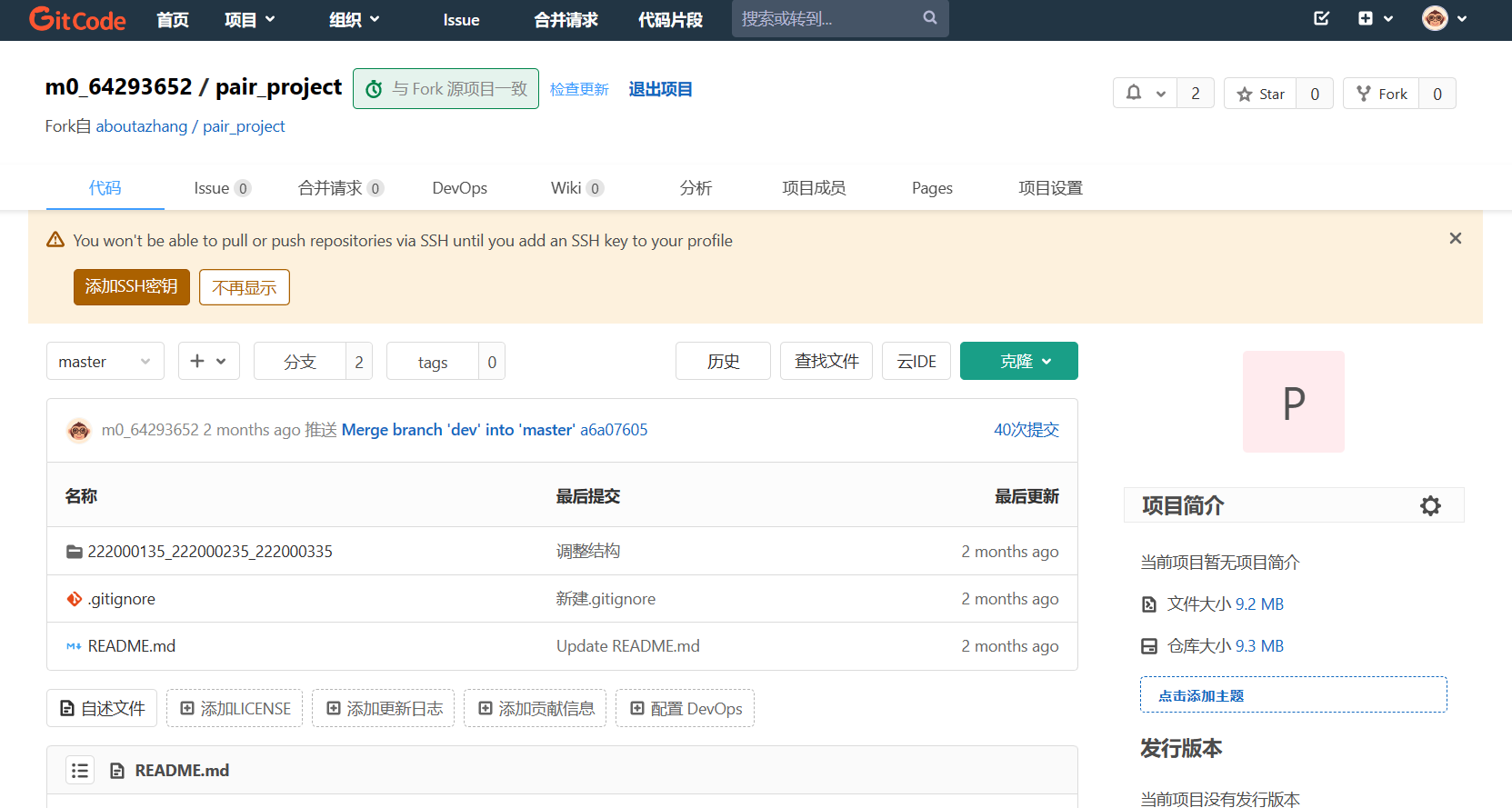Open the 40次提交 commits link
1512x808 pixels.
pos(1026,430)
